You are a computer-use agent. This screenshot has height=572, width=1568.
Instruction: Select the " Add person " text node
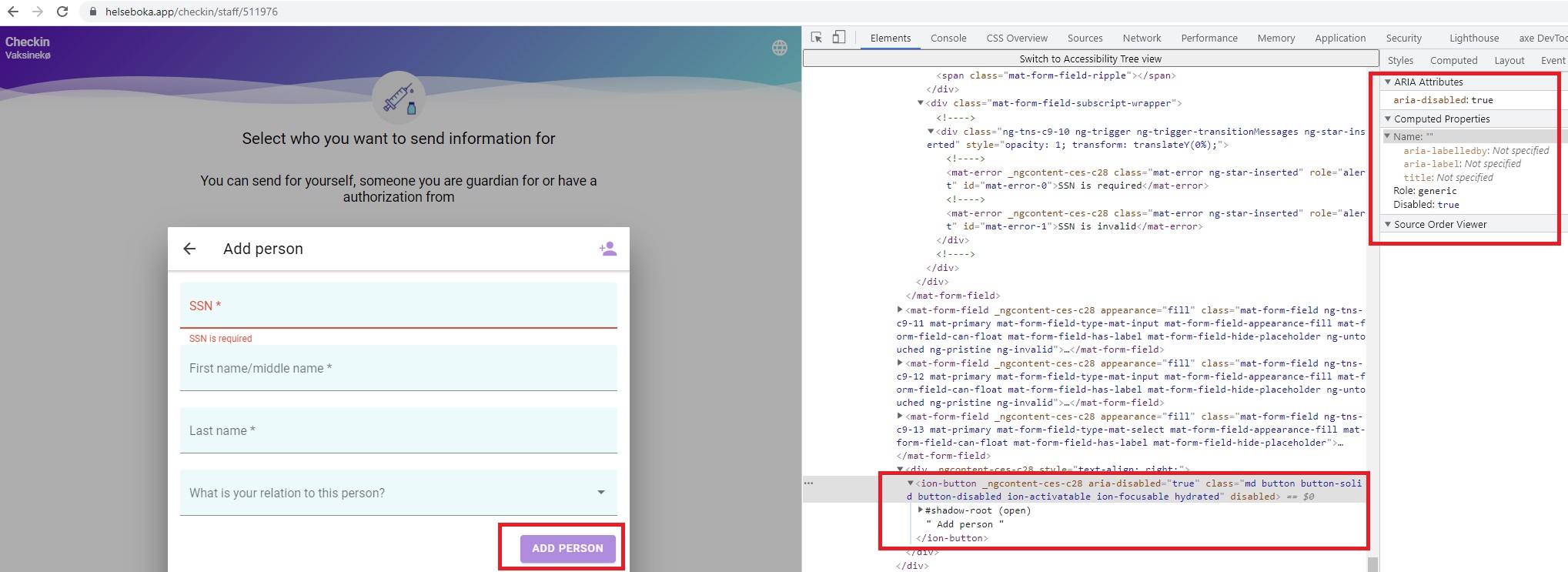click(x=965, y=524)
